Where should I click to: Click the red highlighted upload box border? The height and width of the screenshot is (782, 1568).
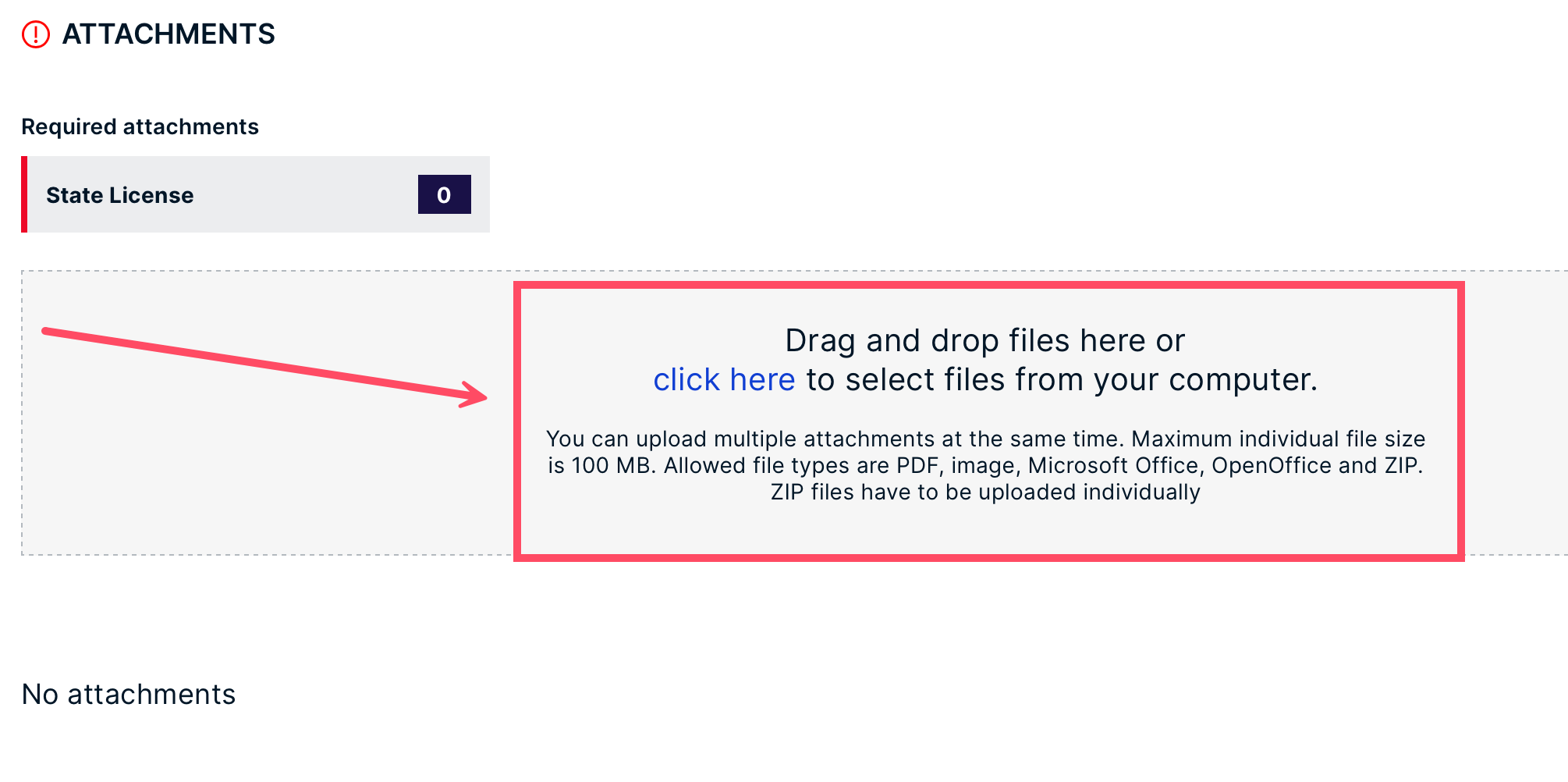988,286
